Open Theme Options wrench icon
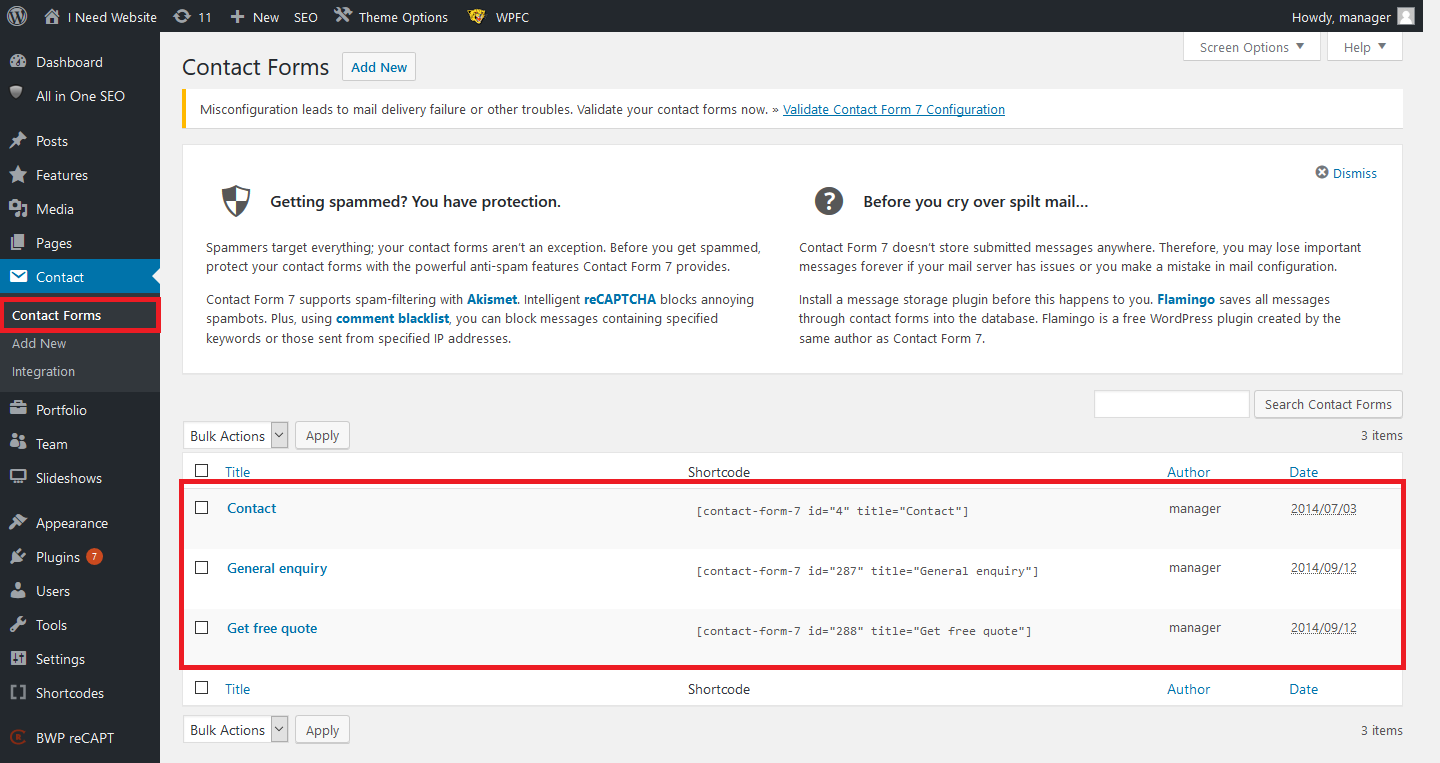This screenshot has width=1440, height=763. (x=343, y=16)
